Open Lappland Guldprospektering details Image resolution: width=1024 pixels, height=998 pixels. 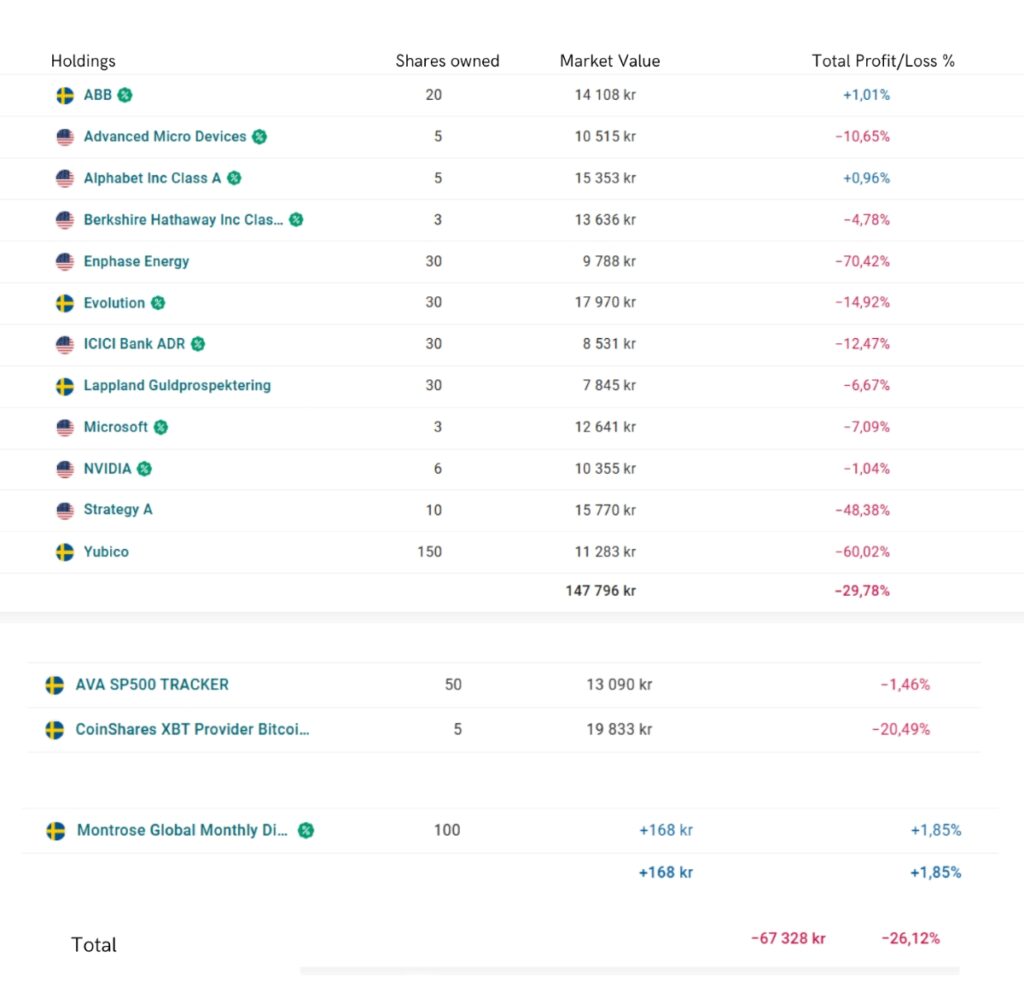click(x=177, y=386)
